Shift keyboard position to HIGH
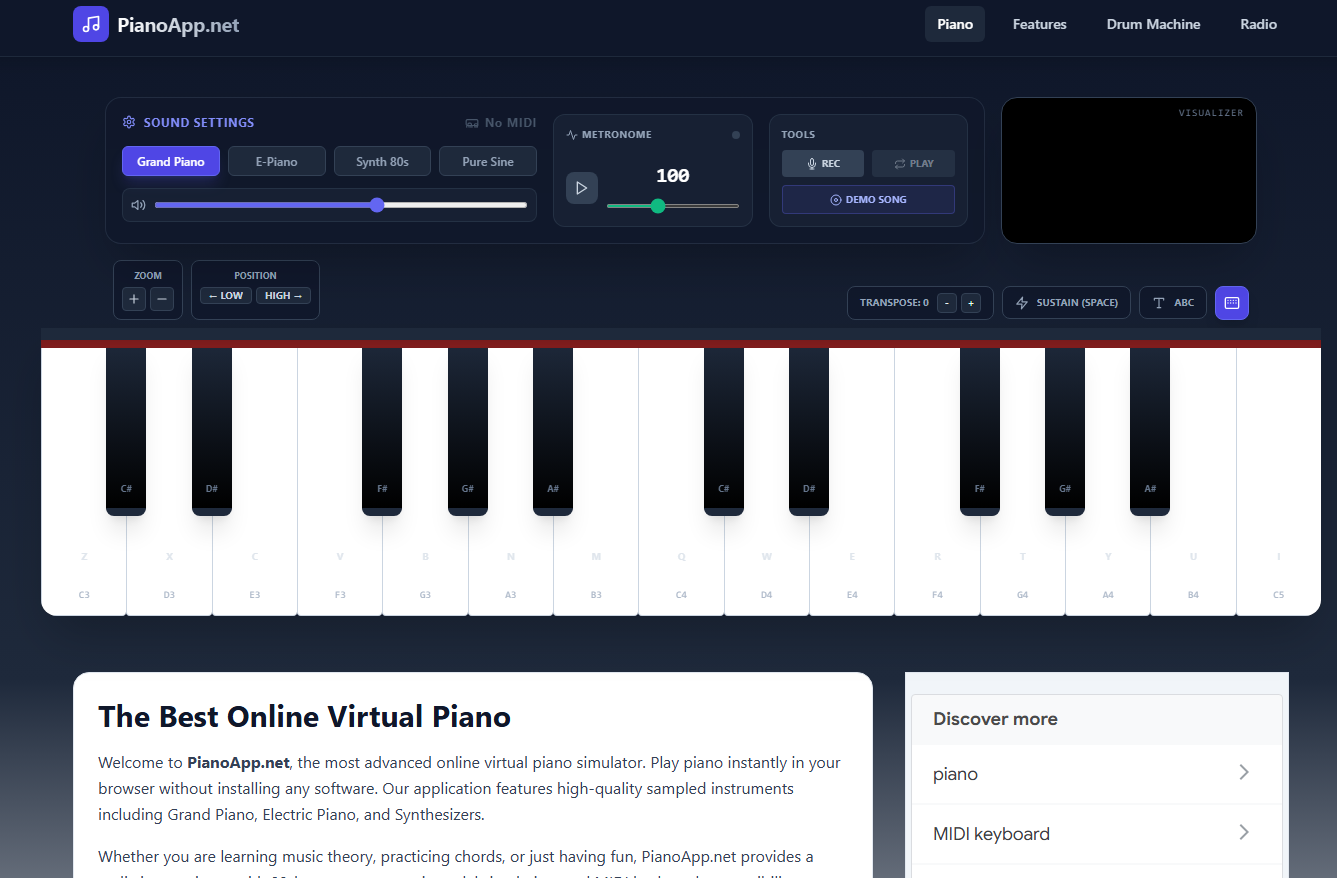The height and width of the screenshot is (878, 1337). click(283, 296)
